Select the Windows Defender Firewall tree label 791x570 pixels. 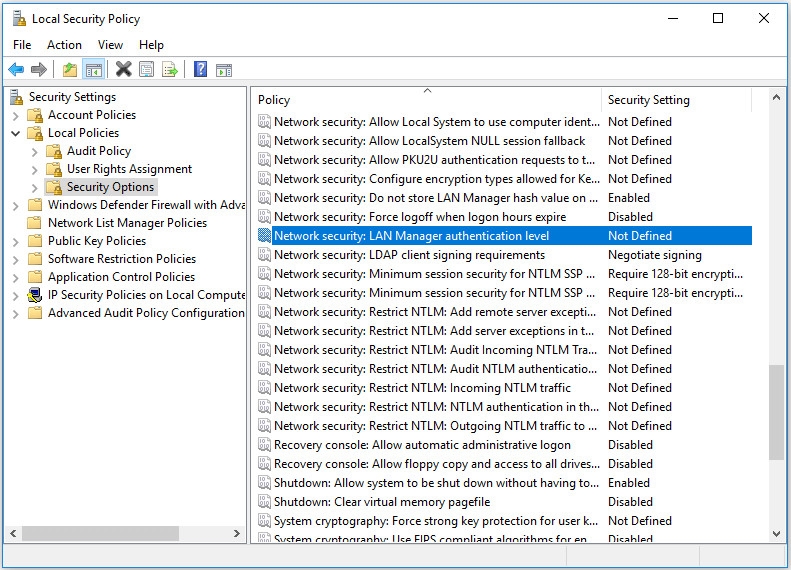[x=146, y=205]
